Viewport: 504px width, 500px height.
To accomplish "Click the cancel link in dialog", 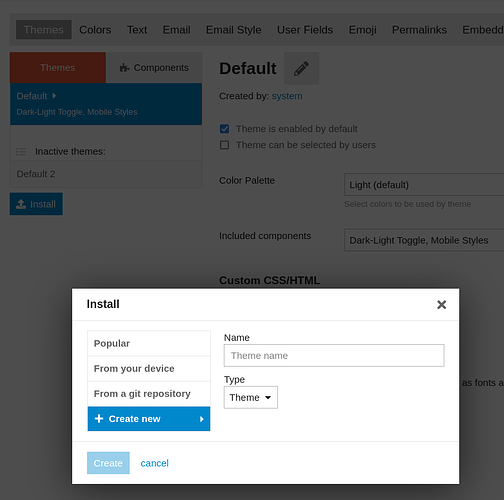I will click(x=154, y=463).
